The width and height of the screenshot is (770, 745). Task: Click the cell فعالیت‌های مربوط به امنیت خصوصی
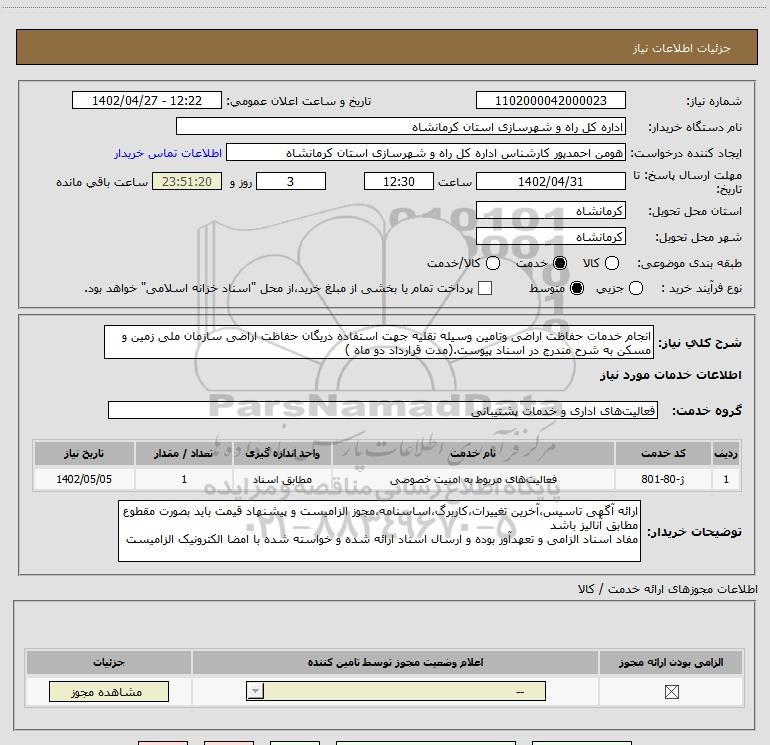(x=473, y=479)
